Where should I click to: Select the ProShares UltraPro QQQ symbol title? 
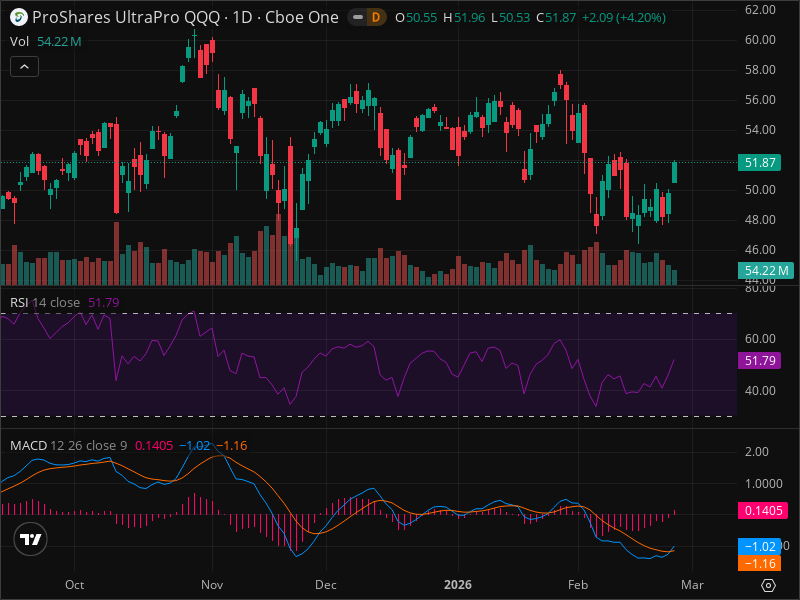pos(185,18)
